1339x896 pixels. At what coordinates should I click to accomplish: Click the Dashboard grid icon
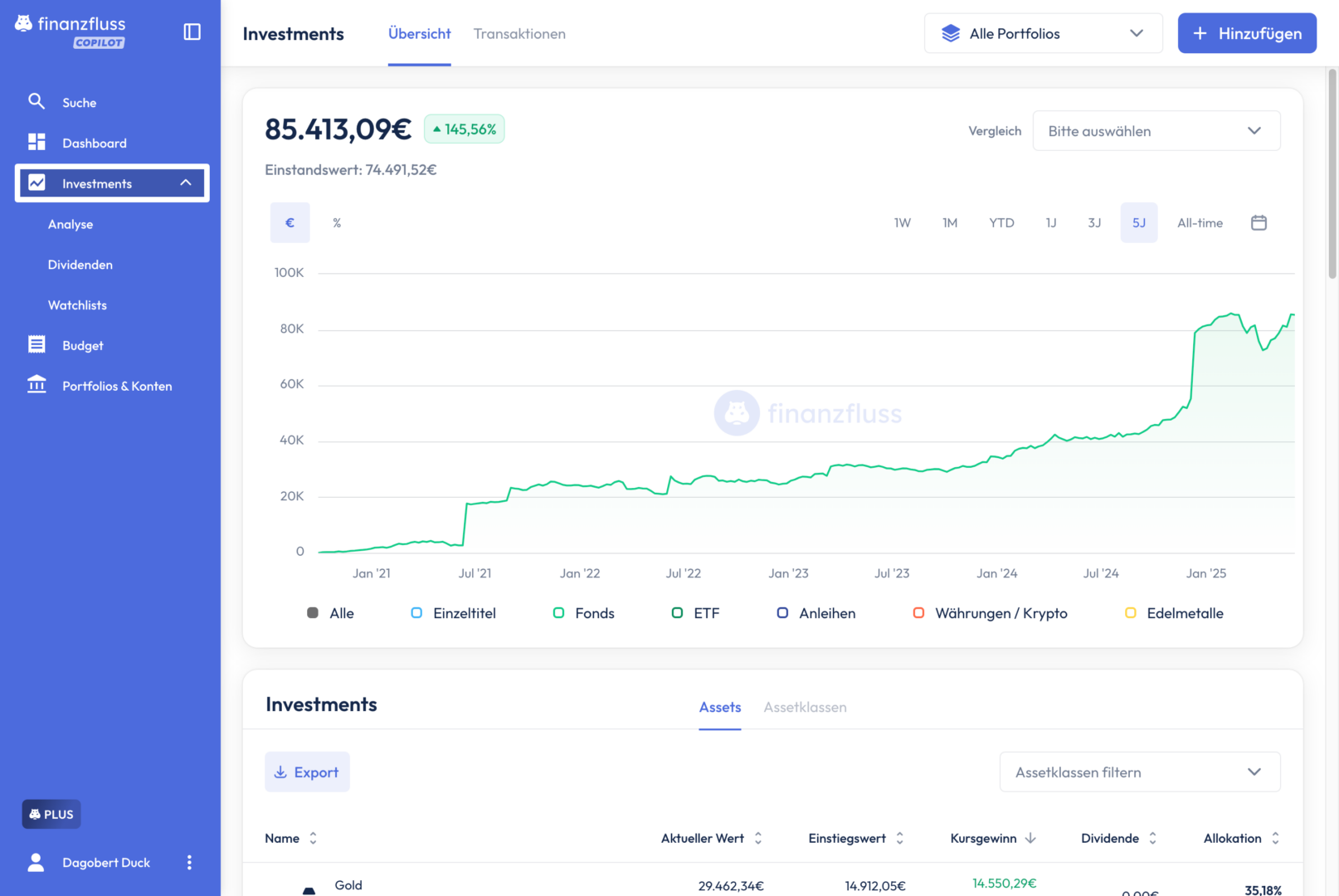(37, 142)
